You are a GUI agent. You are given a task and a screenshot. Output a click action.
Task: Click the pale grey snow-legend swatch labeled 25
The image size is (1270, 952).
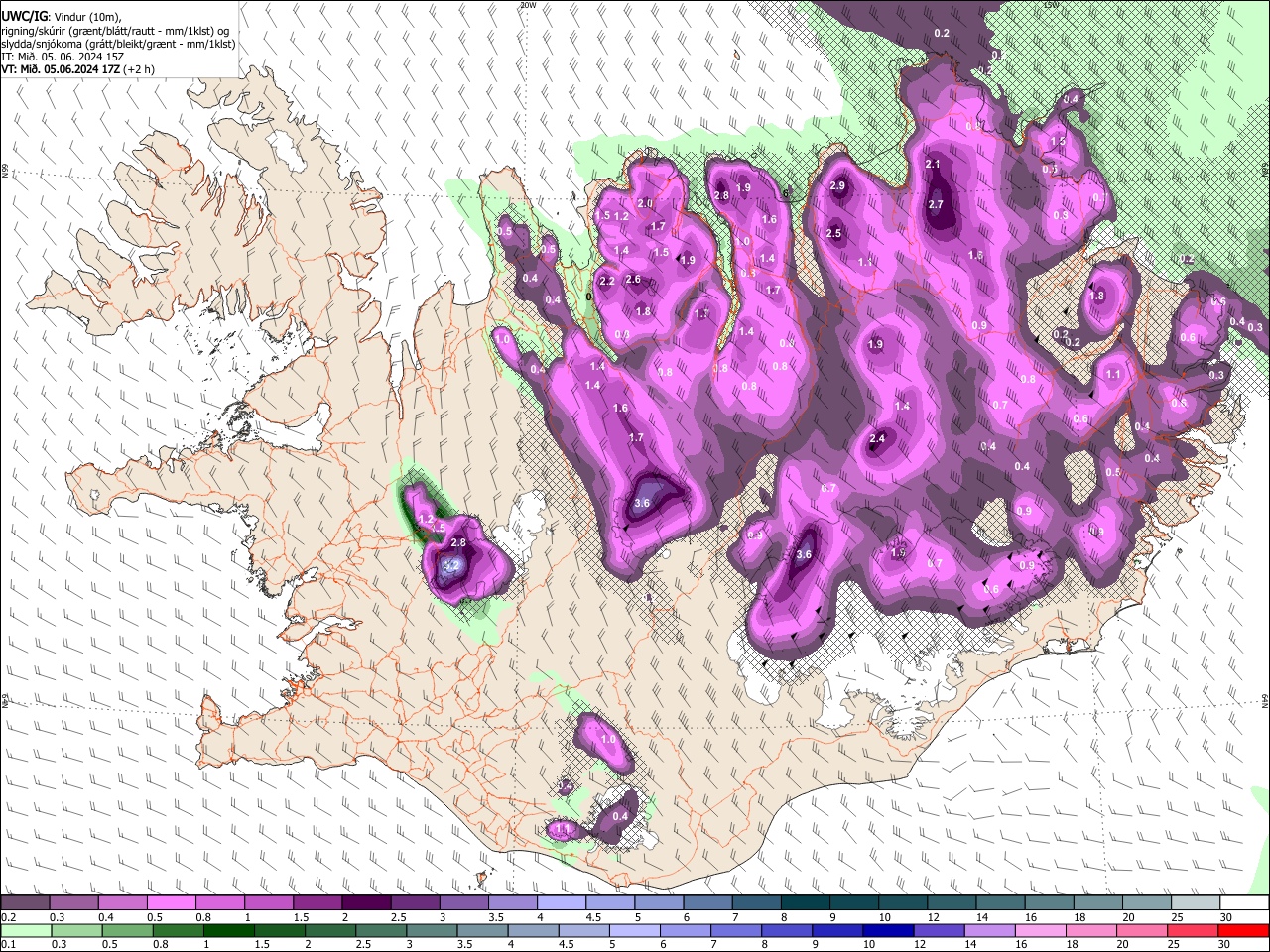coord(1197,903)
